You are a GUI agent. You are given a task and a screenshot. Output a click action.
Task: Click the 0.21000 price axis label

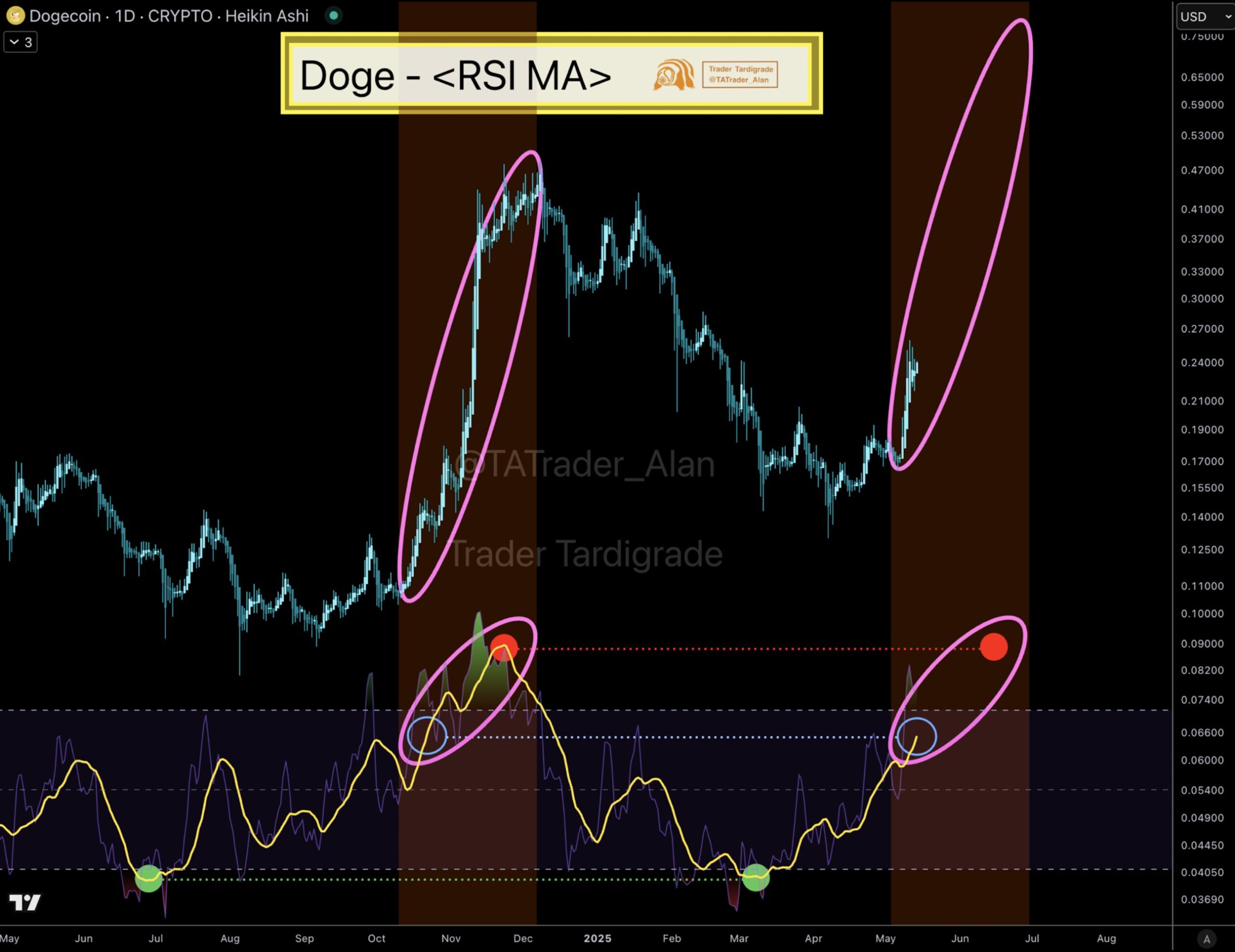click(x=1202, y=401)
